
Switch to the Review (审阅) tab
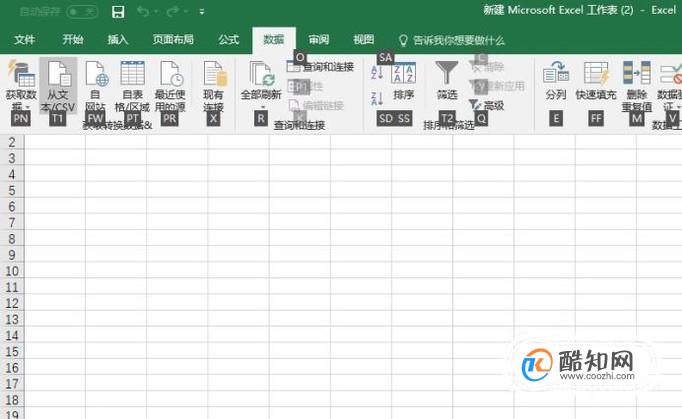click(319, 40)
